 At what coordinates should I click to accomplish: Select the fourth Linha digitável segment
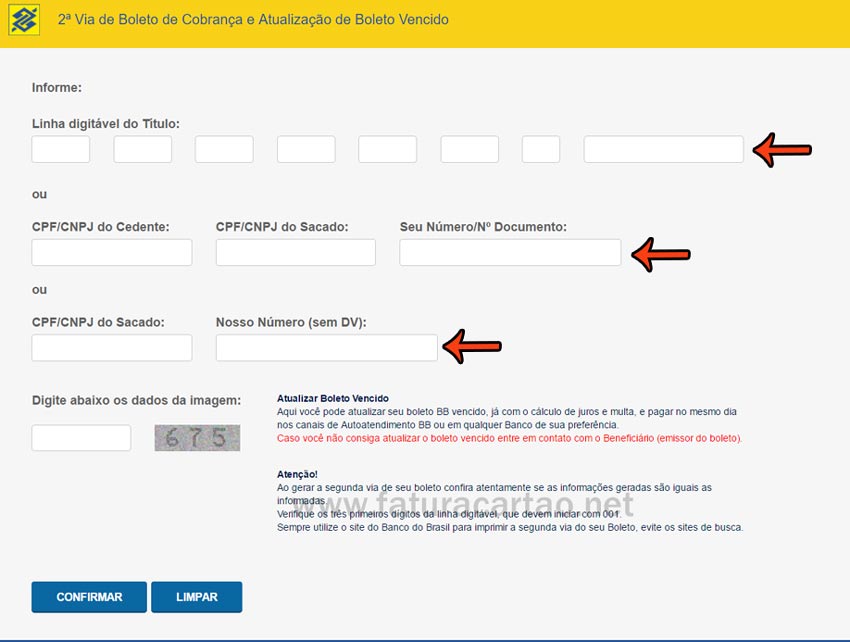click(x=305, y=148)
